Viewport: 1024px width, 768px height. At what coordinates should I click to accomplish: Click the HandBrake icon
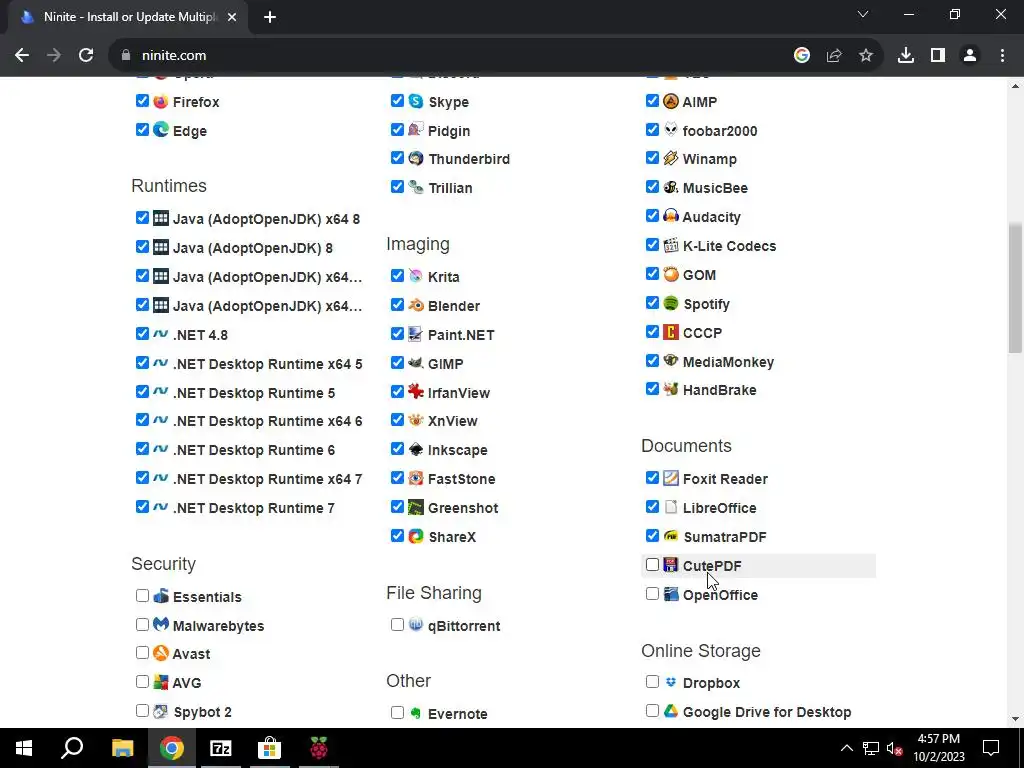(671, 390)
